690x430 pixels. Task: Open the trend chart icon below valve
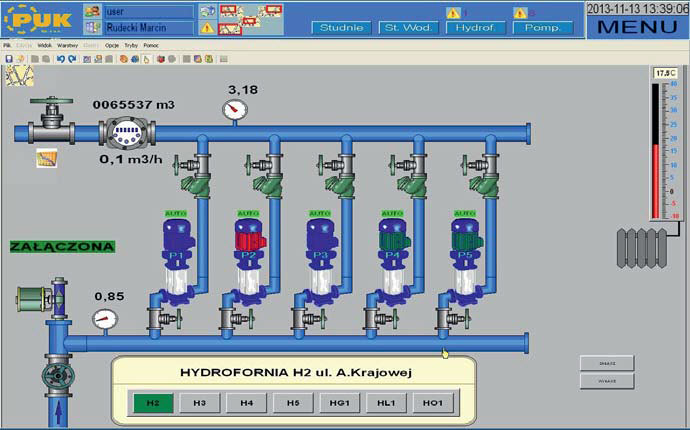coord(45,158)
